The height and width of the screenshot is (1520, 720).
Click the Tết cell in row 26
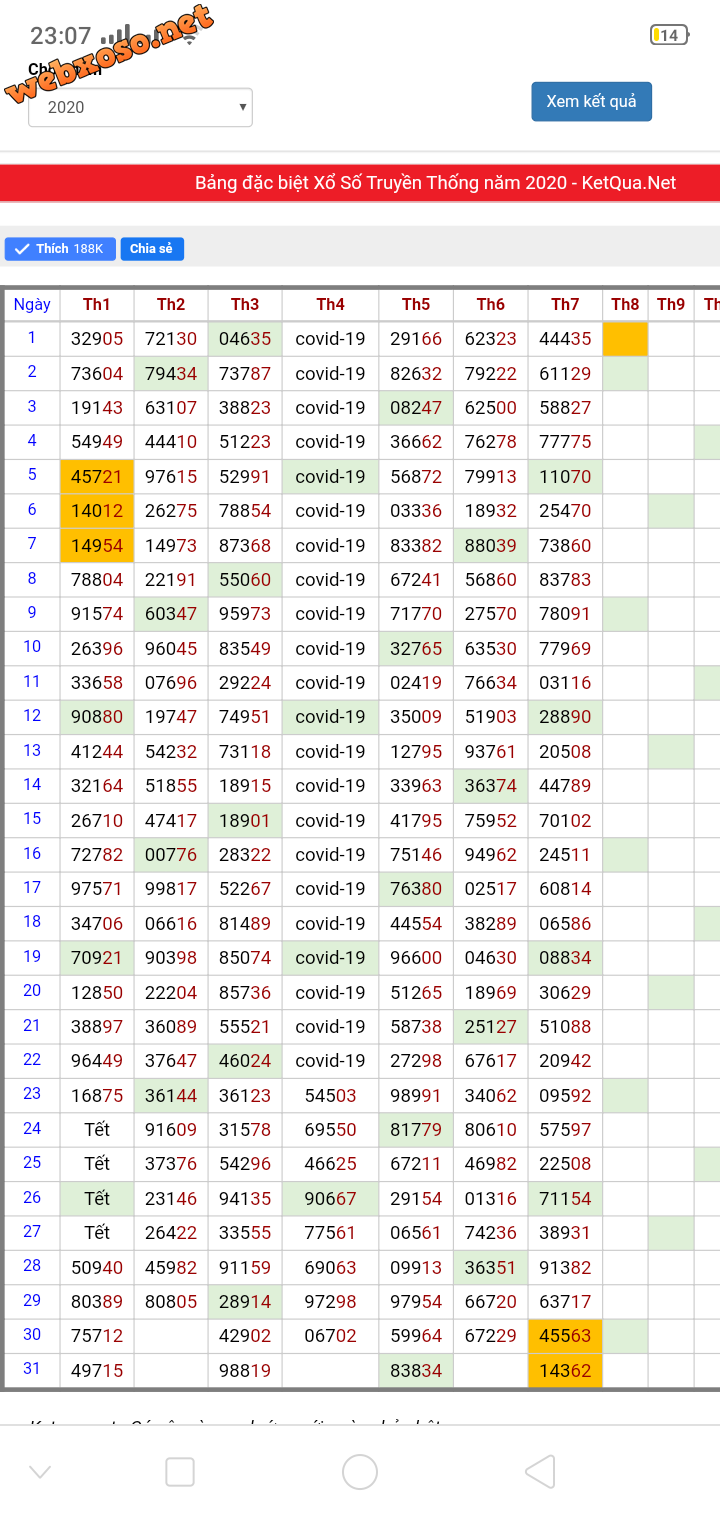[x=97, y=1198]
